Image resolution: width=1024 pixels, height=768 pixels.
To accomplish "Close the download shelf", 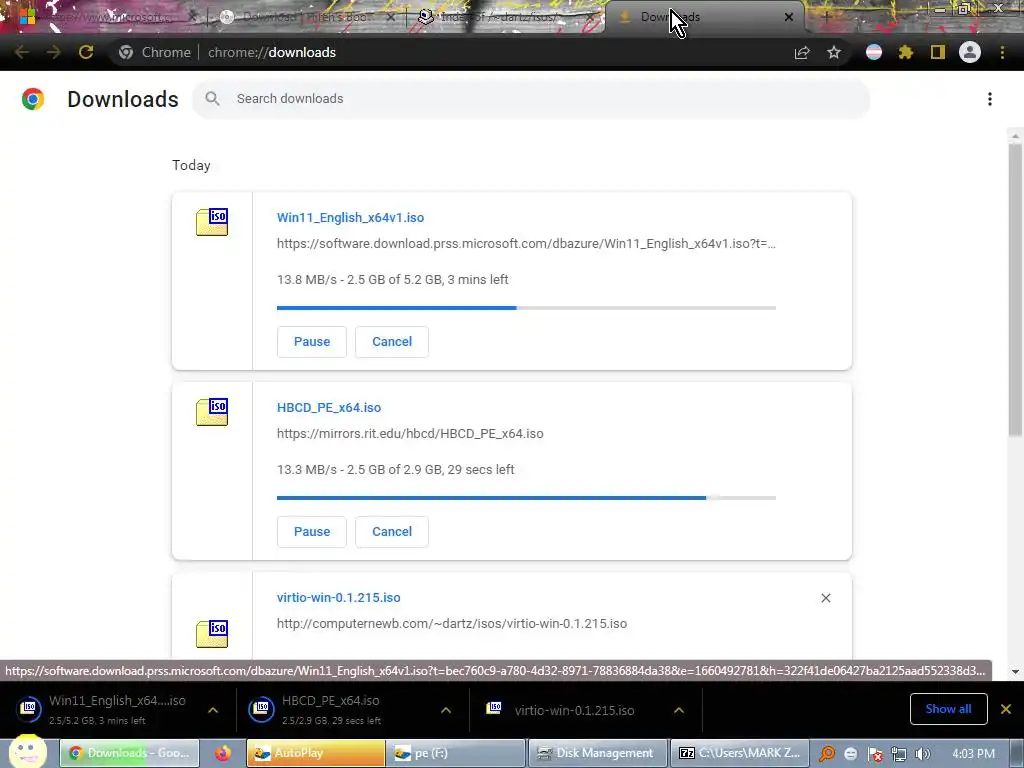I will [x=1006, y=709].
